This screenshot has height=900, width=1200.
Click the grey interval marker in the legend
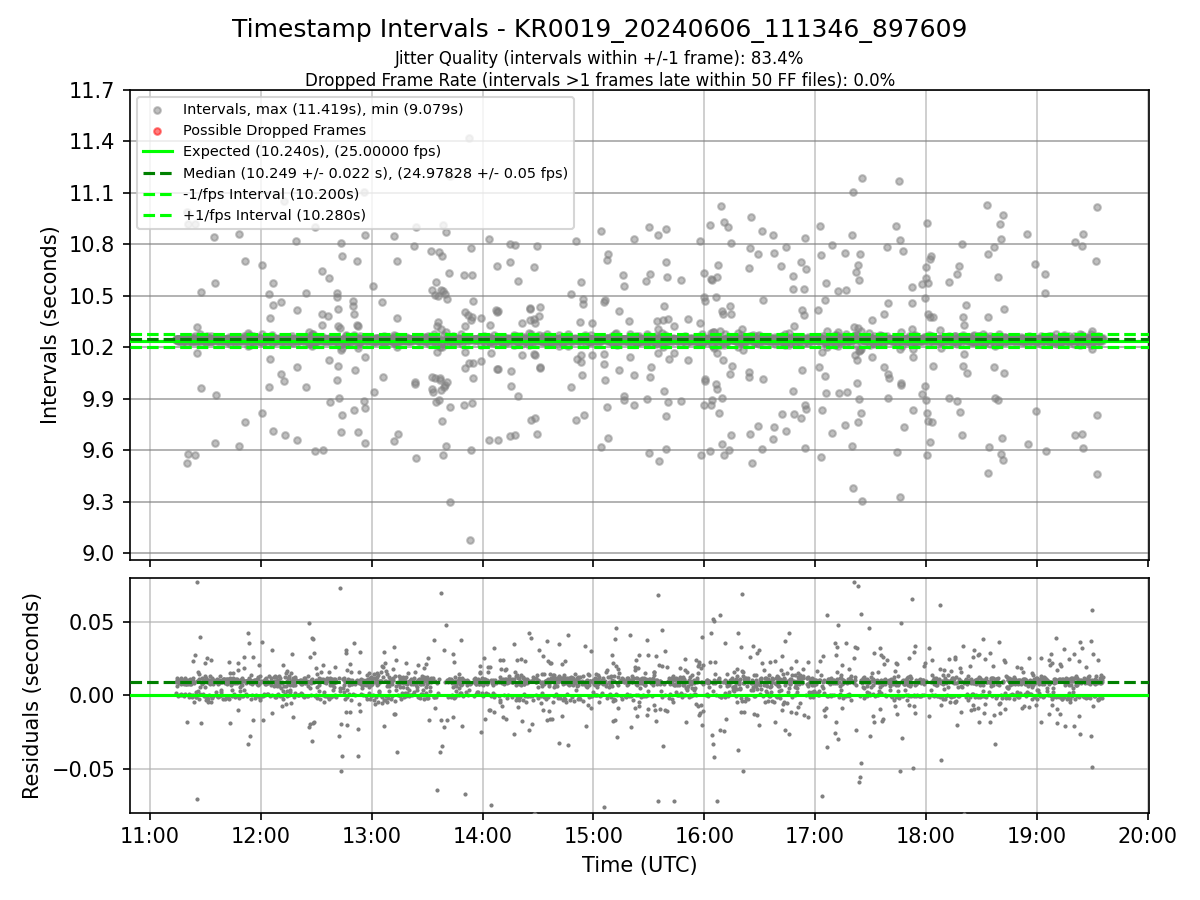(158, 109)
